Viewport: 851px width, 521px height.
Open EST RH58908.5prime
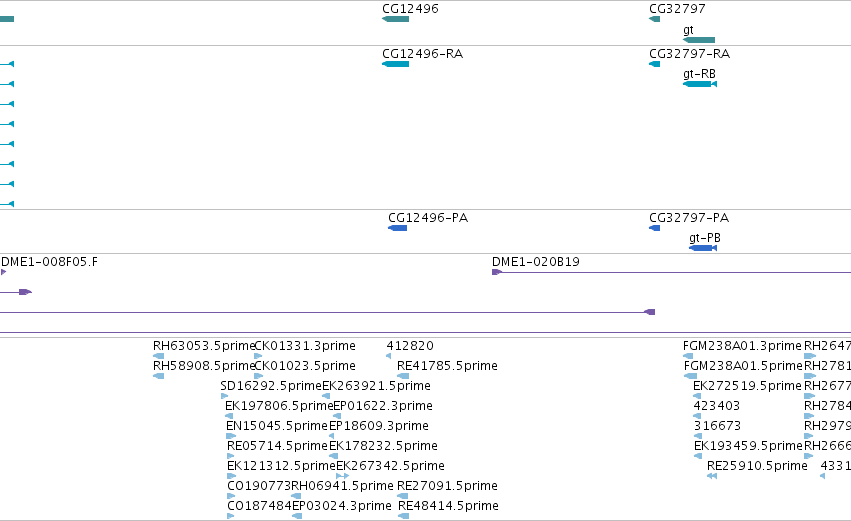pos(204,366)
